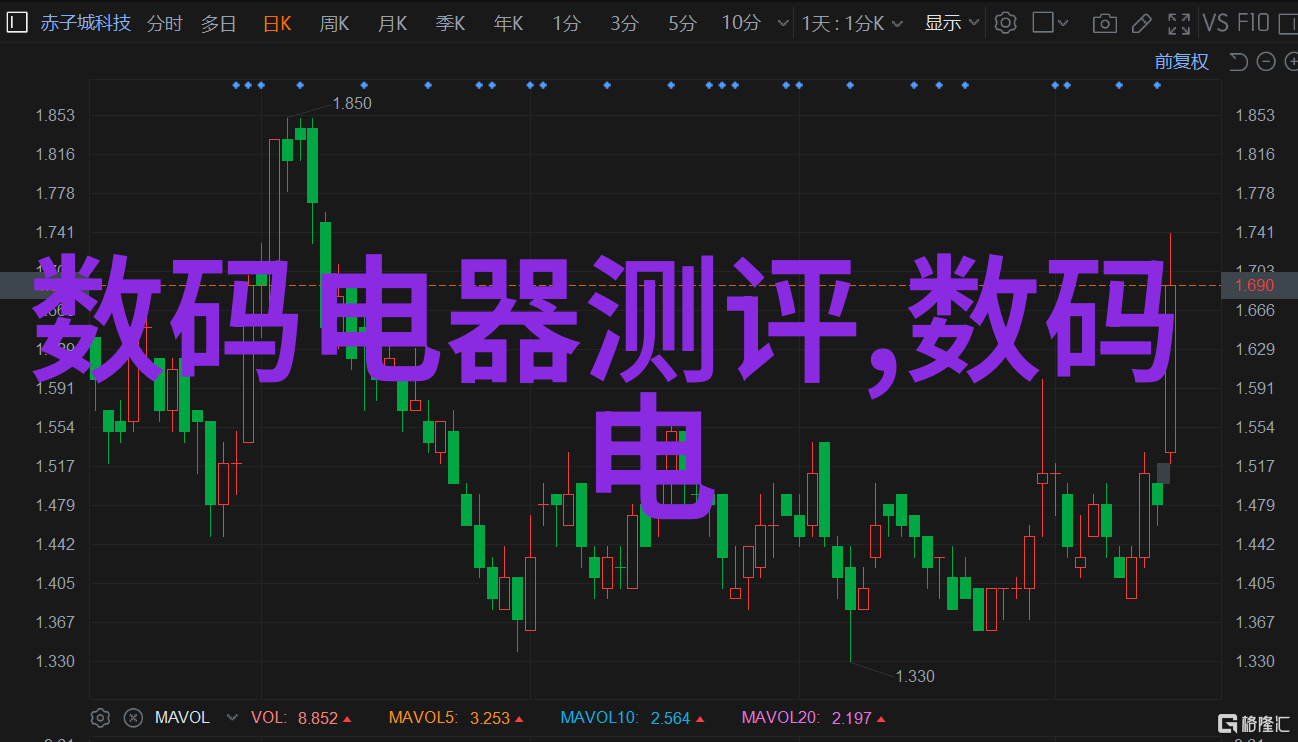Open the 1天:1分K dropdown
This screenshot has height=742, width=1298.
852,23
